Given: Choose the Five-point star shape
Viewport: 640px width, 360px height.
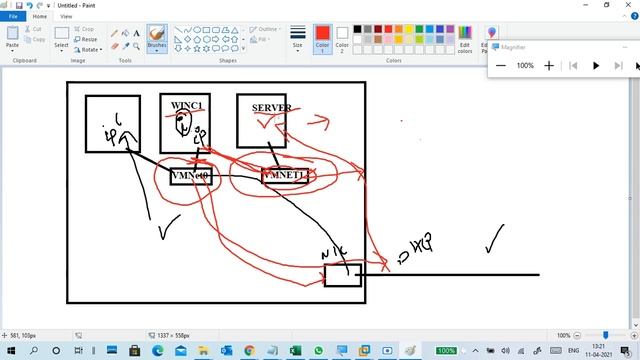Looking at the screenshot, I should point(197,49).
